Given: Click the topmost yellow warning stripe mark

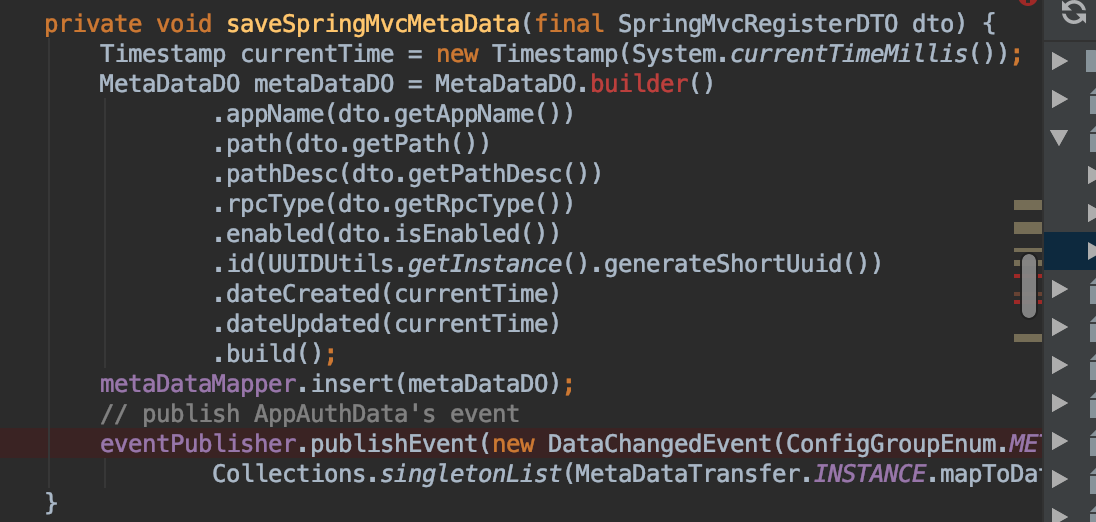Looking at the screenshot, I should click(x=1028, y=205).
